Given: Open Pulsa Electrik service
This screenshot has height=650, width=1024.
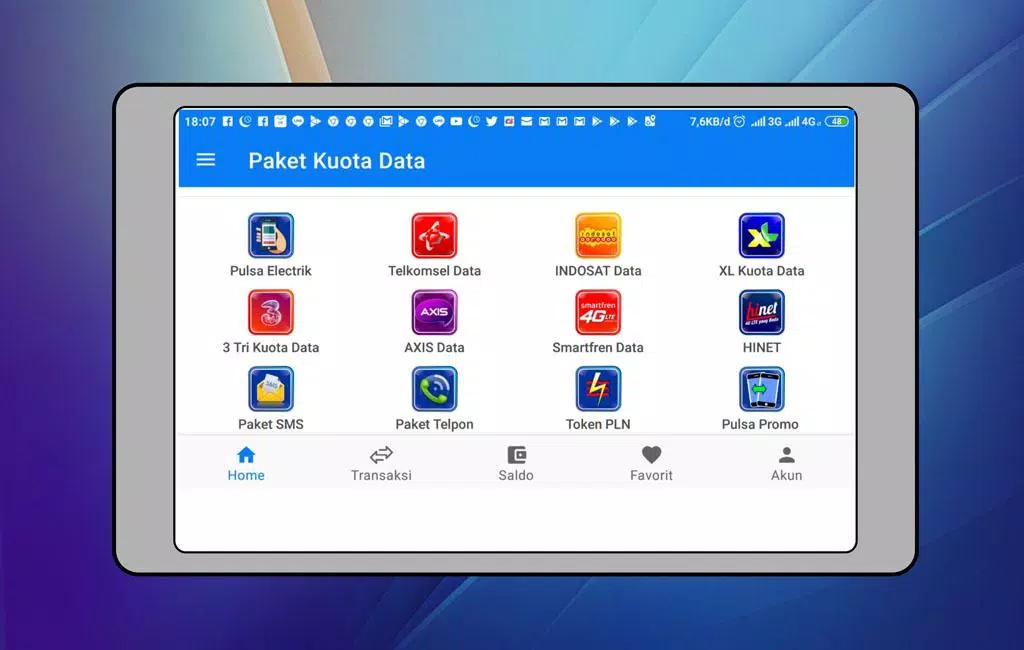Looking at the screenshot, I should 271,236.
